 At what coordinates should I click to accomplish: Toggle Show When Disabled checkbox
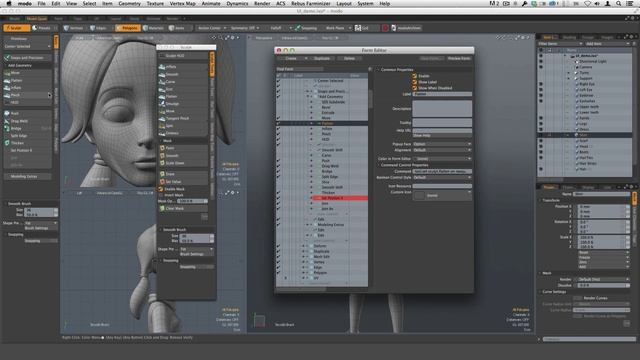pos(415,88)
